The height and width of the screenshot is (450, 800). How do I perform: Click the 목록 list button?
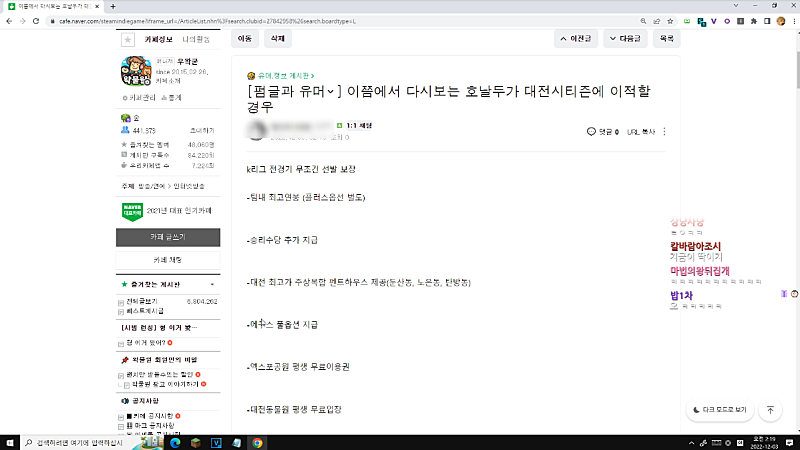pyautogui.click(x=666, y=39)
